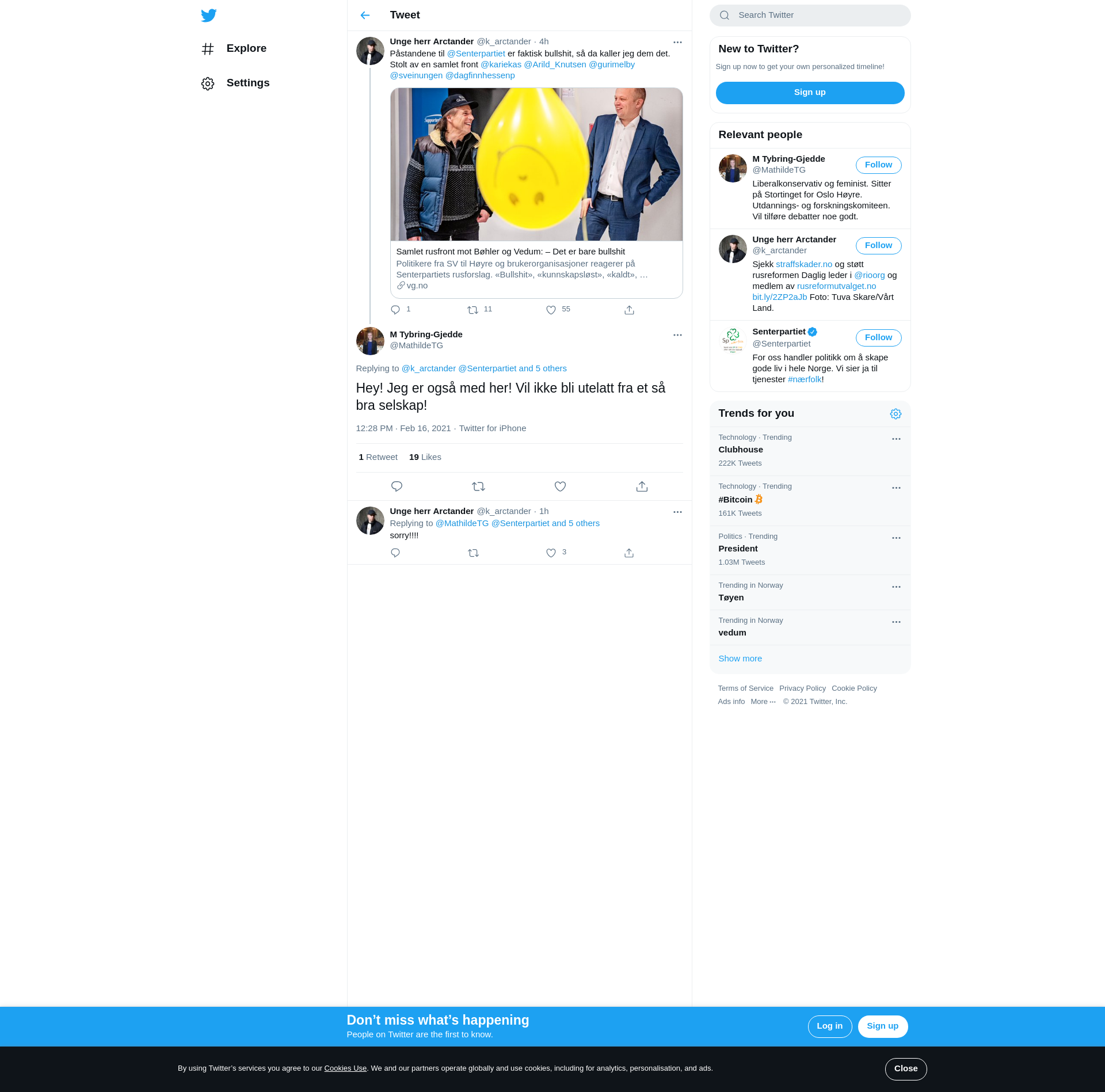Open more options for #Bitcoin trend
The image size is (1105, 1092).
click(x=896, y=488)
